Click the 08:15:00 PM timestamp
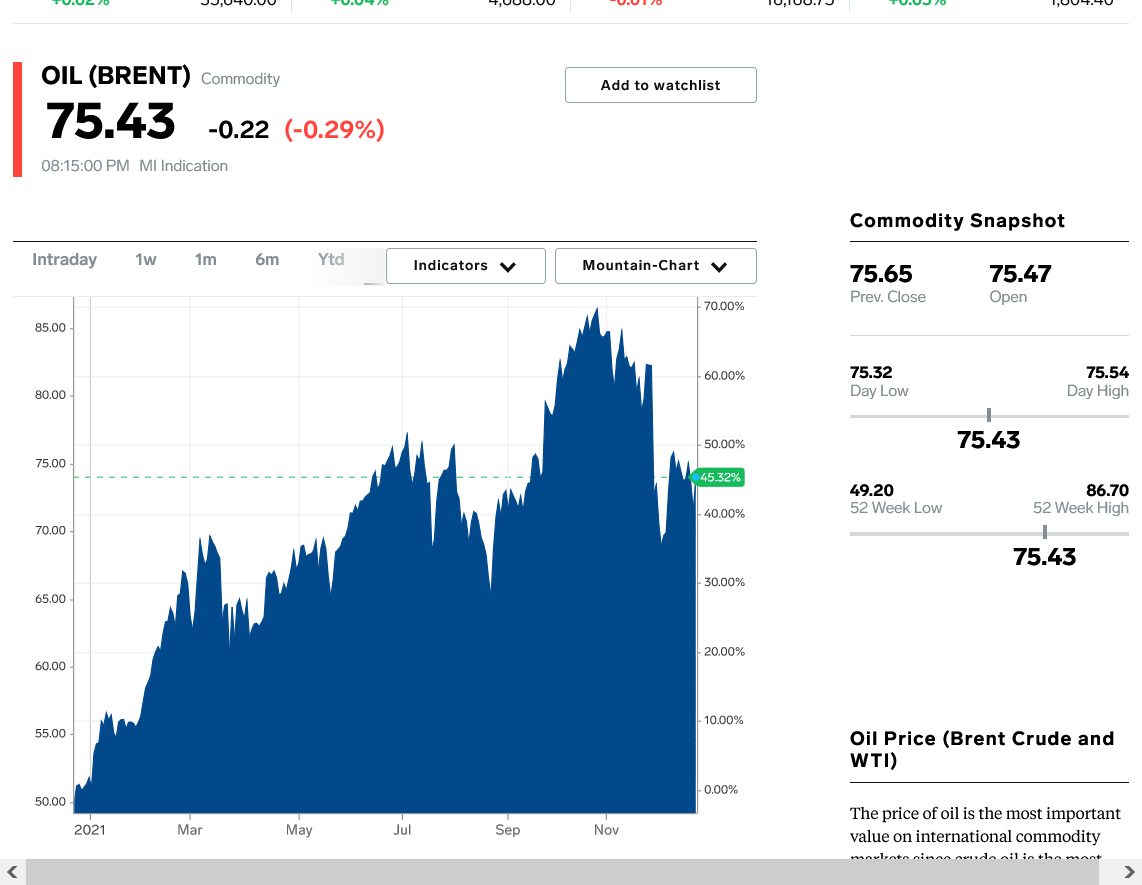Image resolution: width=1142 pixels, height=885 pixels. click(85, 166)
